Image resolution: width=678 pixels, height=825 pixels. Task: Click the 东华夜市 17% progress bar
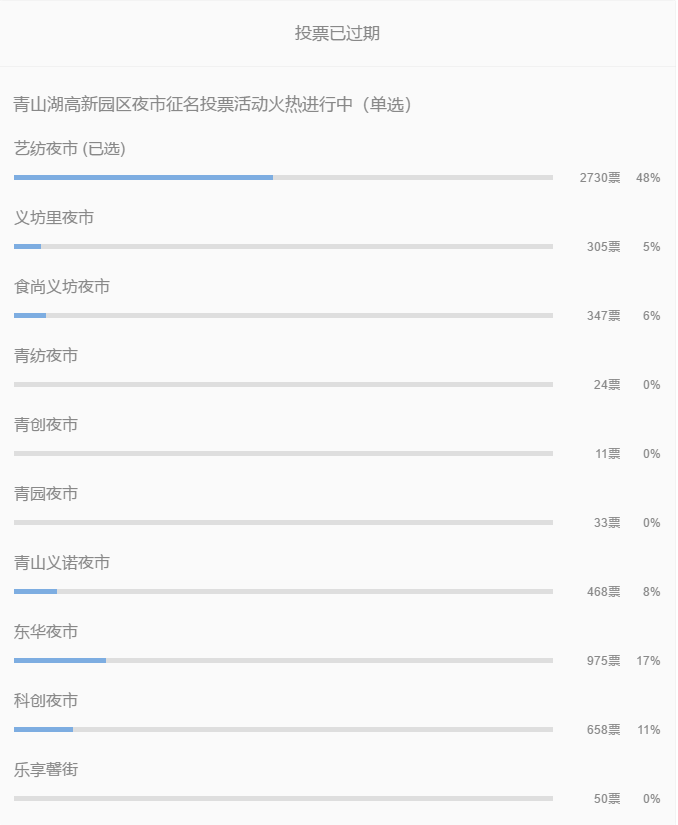(283, 661)
